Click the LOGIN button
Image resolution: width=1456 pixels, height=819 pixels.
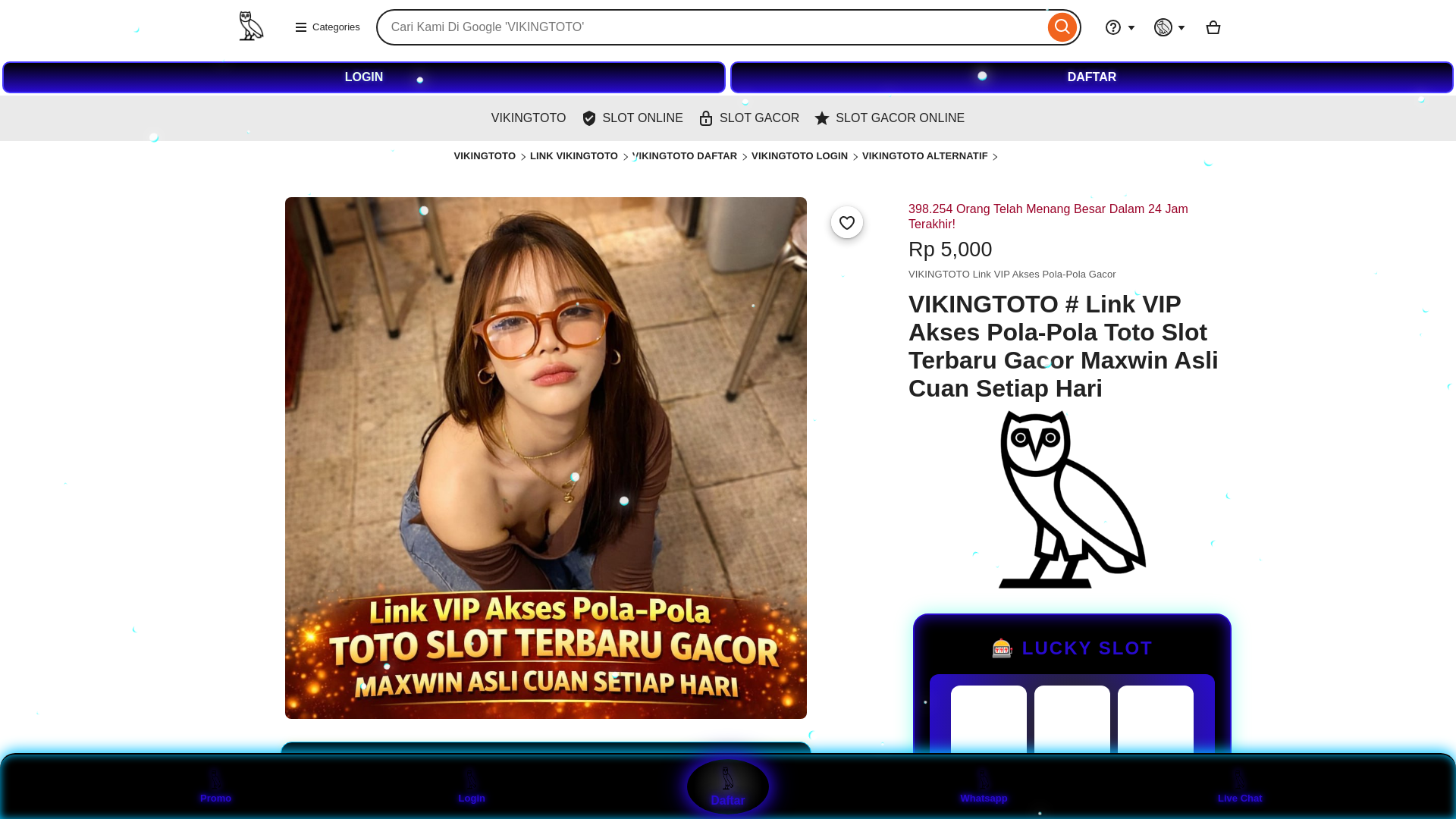tap(364, 77)
